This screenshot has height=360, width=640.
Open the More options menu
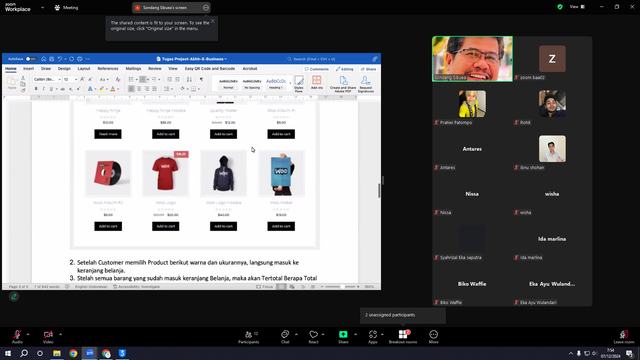tap(433, 337)
